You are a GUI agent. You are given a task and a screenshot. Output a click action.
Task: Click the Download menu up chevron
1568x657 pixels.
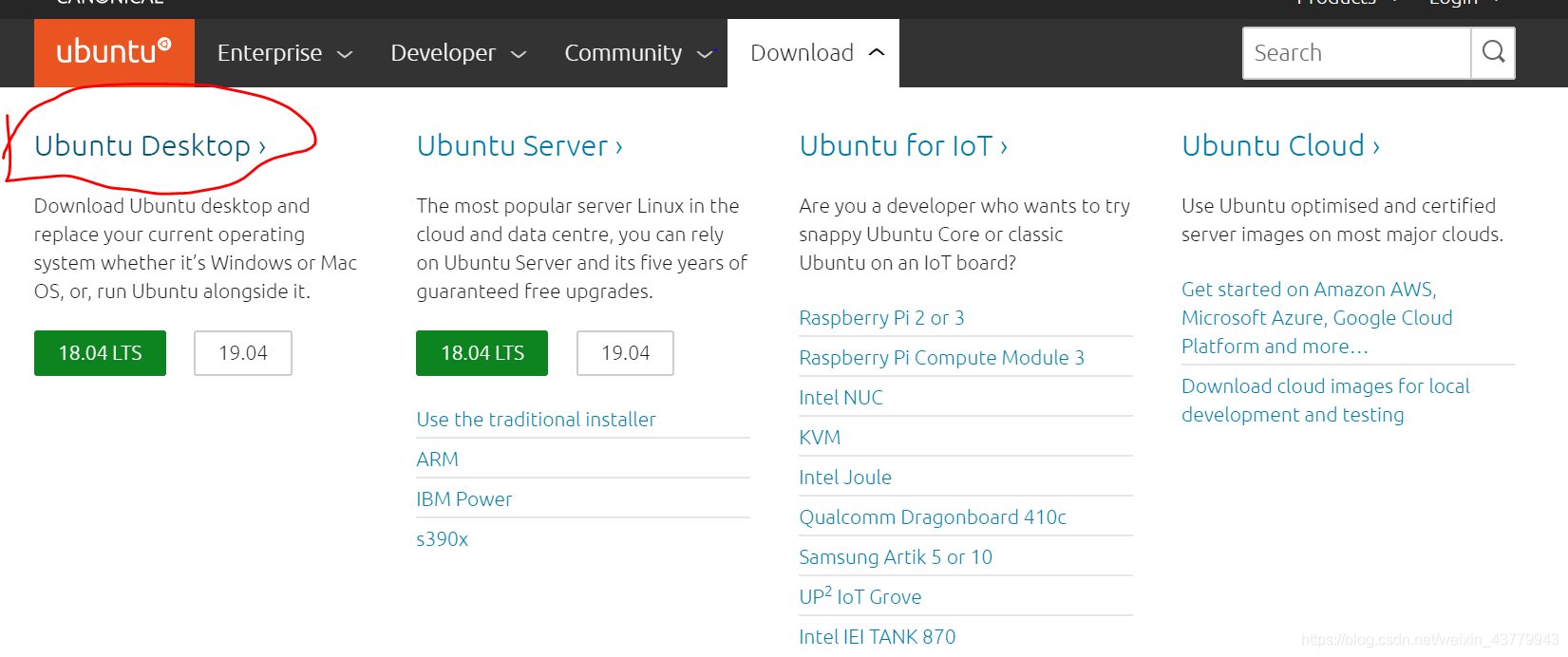click(x=877, y=52)
